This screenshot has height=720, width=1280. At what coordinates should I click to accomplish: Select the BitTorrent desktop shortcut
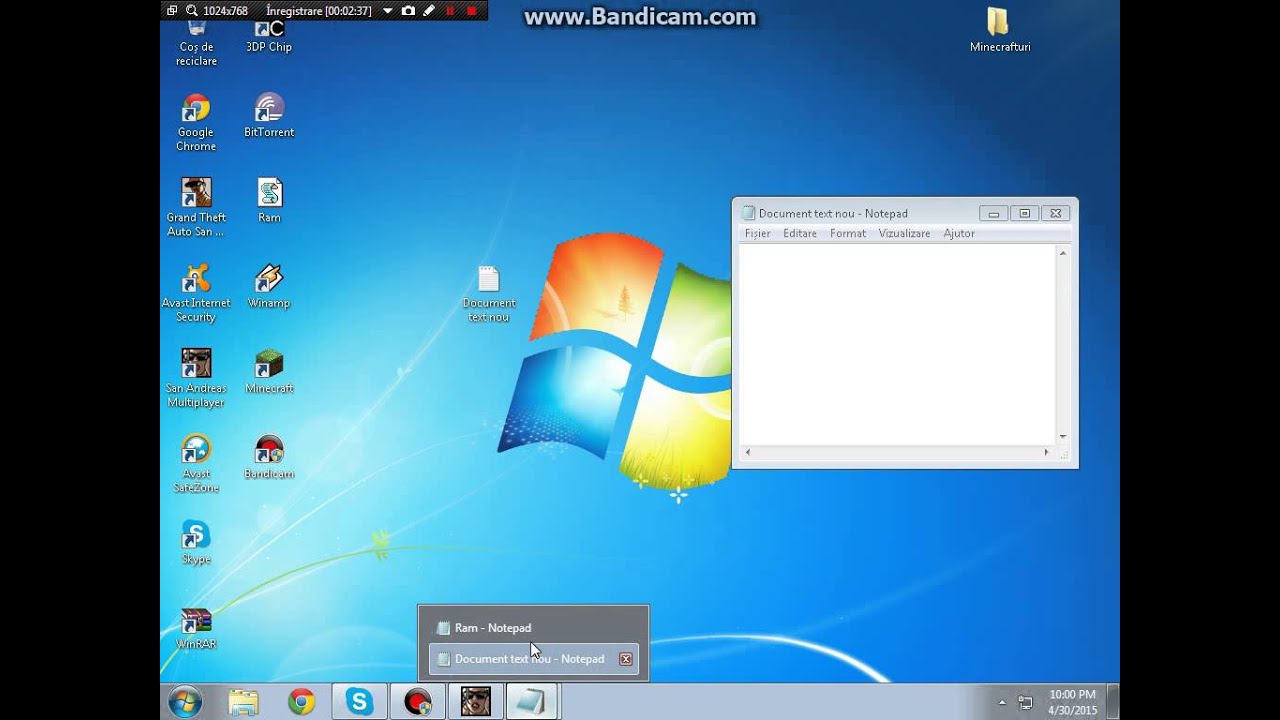pos(269,115)
